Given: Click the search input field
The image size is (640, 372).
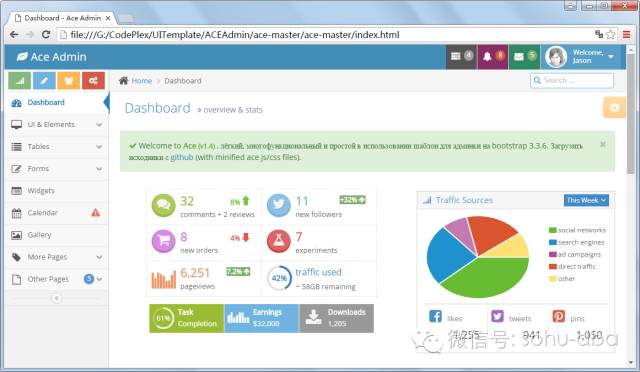Looking at the screenshot, I should pyautogui.click(x=572, y=80).
